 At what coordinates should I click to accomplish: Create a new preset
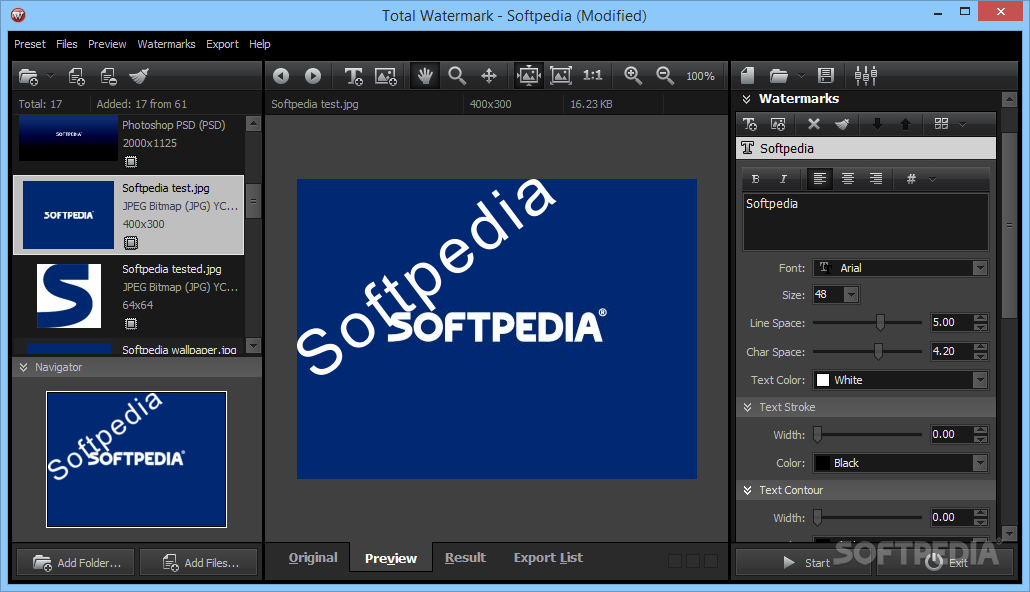(x=748, y=76)
